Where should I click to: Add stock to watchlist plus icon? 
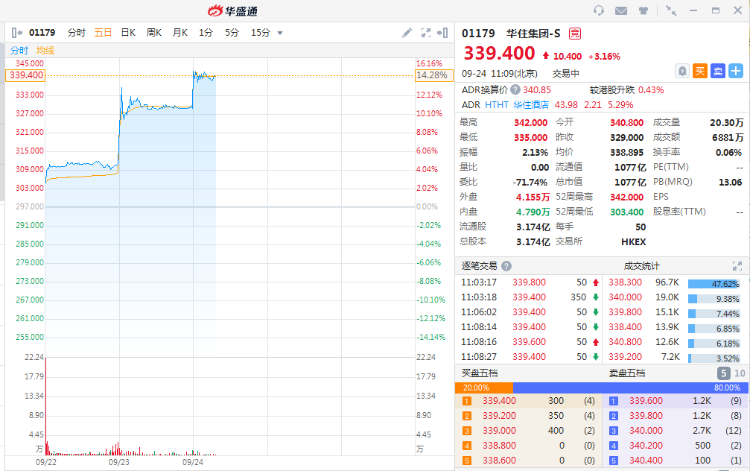pos(736,71)
